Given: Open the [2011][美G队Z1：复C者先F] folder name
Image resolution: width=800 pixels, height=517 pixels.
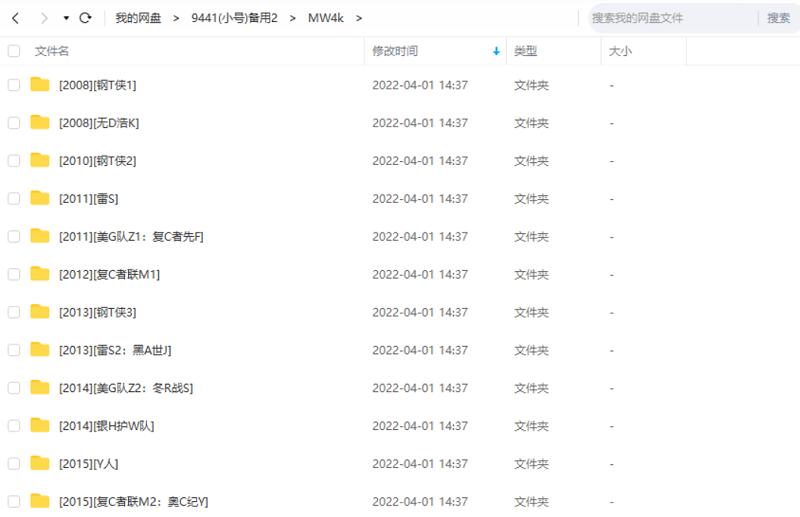Looking at the screenshot, I should tap(131, 236).
